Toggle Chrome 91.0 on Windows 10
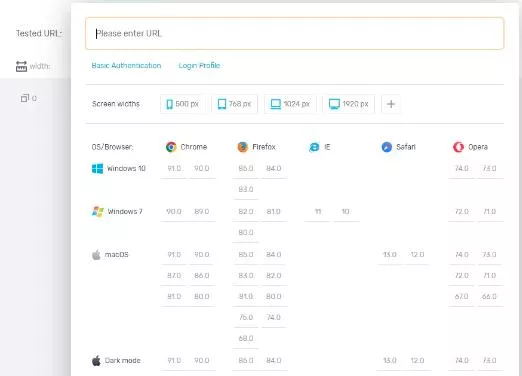Image resolution: width=522 pixels, height=376 pixels. [174, 169]
